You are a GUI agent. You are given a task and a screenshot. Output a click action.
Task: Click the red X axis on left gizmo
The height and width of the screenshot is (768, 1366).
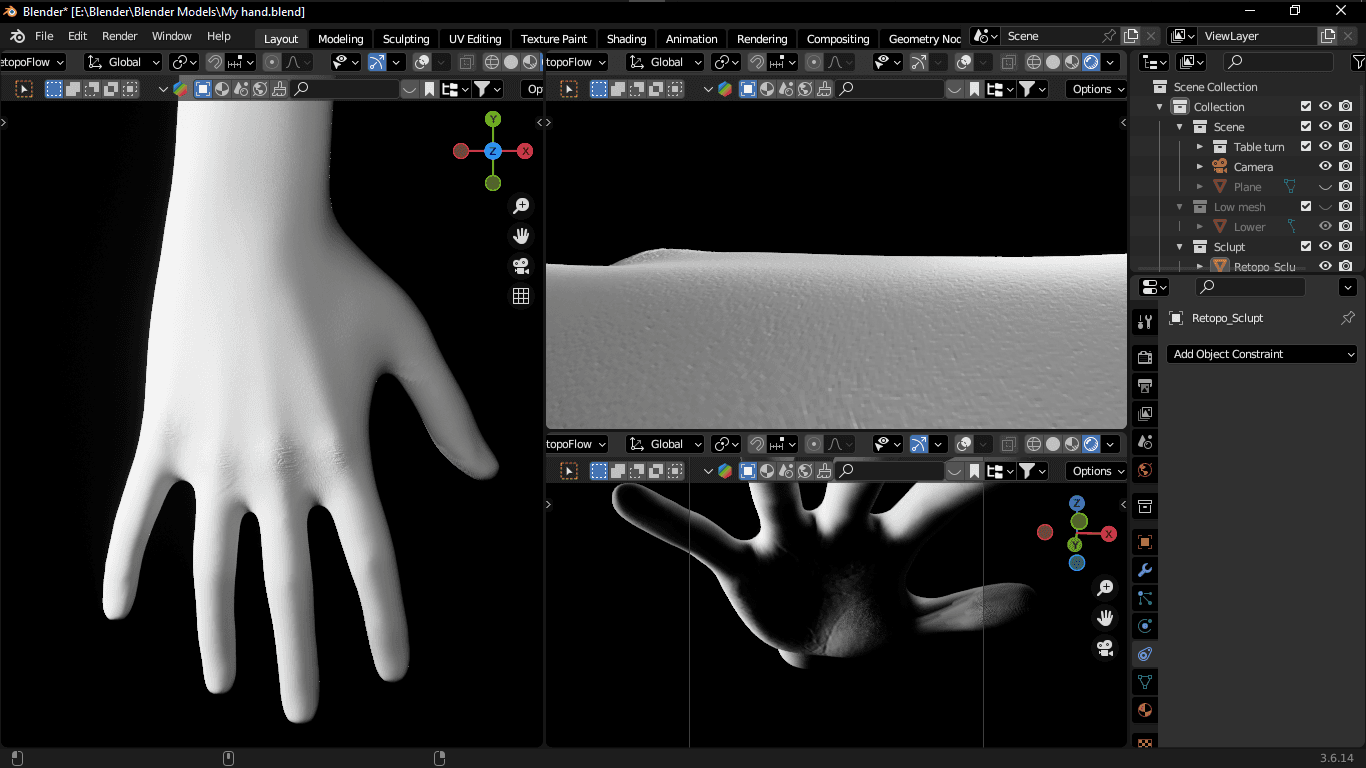pos(525,151)
